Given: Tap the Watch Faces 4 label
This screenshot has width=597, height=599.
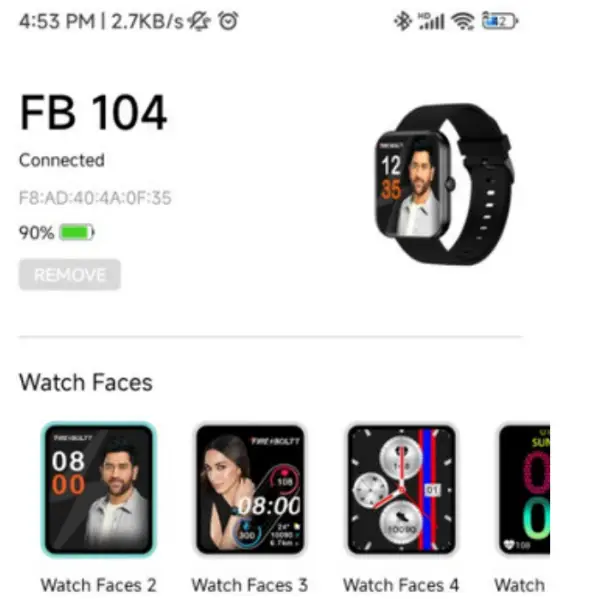Looking at the screenshot, I should [x=401, y=585].
